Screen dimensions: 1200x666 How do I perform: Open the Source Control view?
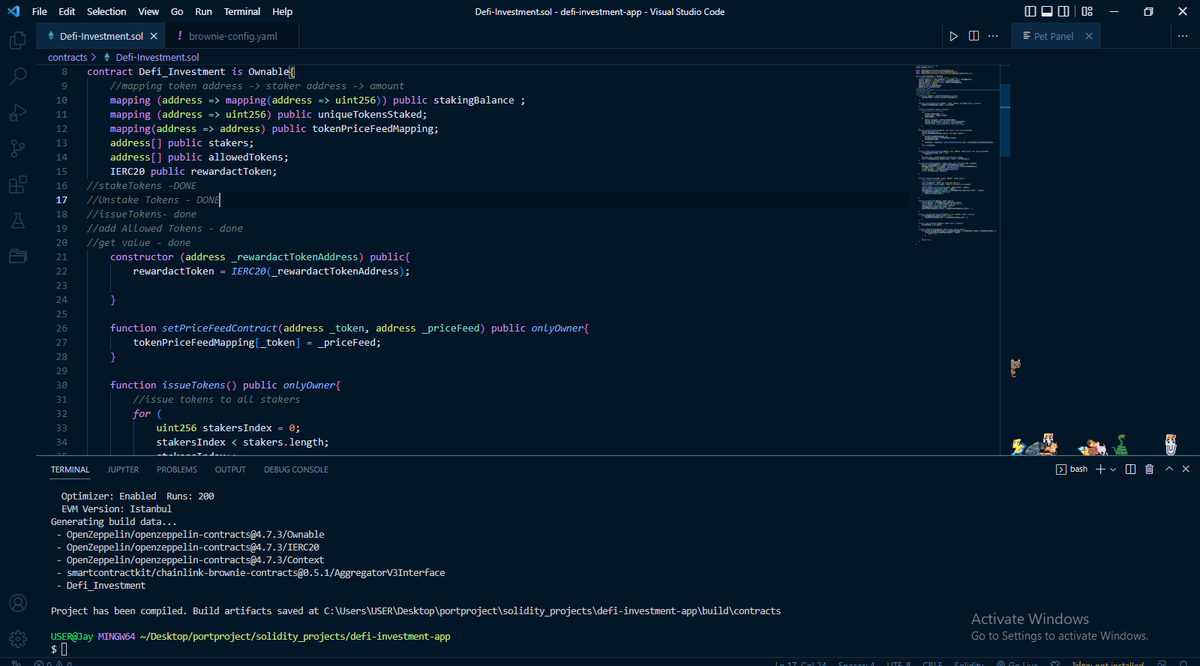point(17,148)
